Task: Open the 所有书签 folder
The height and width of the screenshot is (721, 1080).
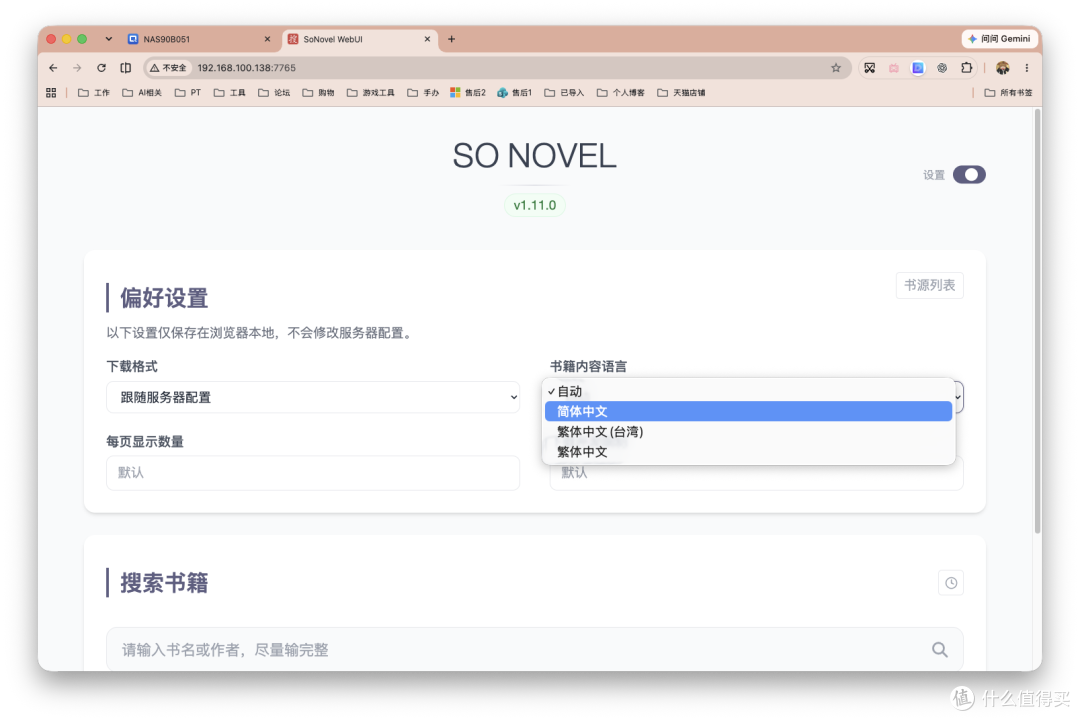Action: tap(1008, 92)
